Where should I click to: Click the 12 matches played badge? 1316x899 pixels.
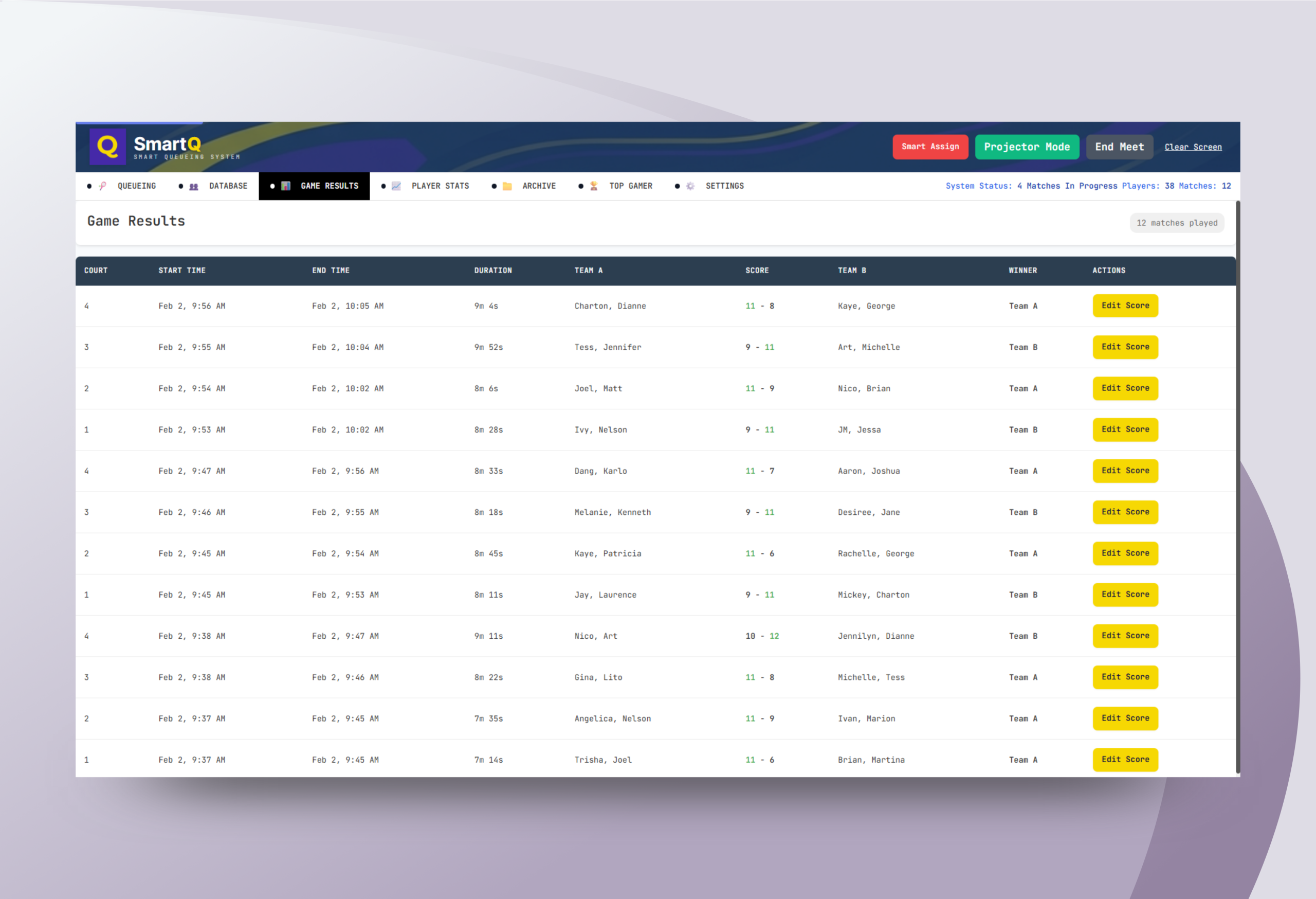(1176, 223)
